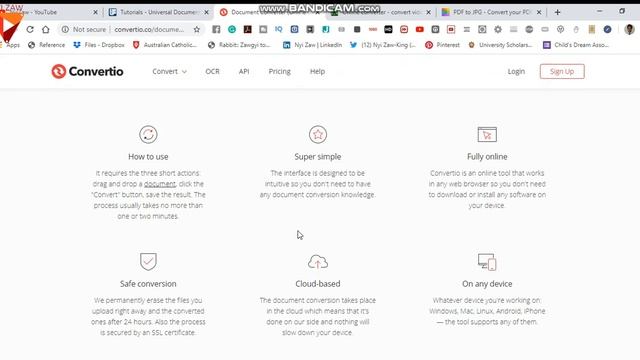
Task: Switch to the online converter video tab
Action: click(x=380, y=12)
